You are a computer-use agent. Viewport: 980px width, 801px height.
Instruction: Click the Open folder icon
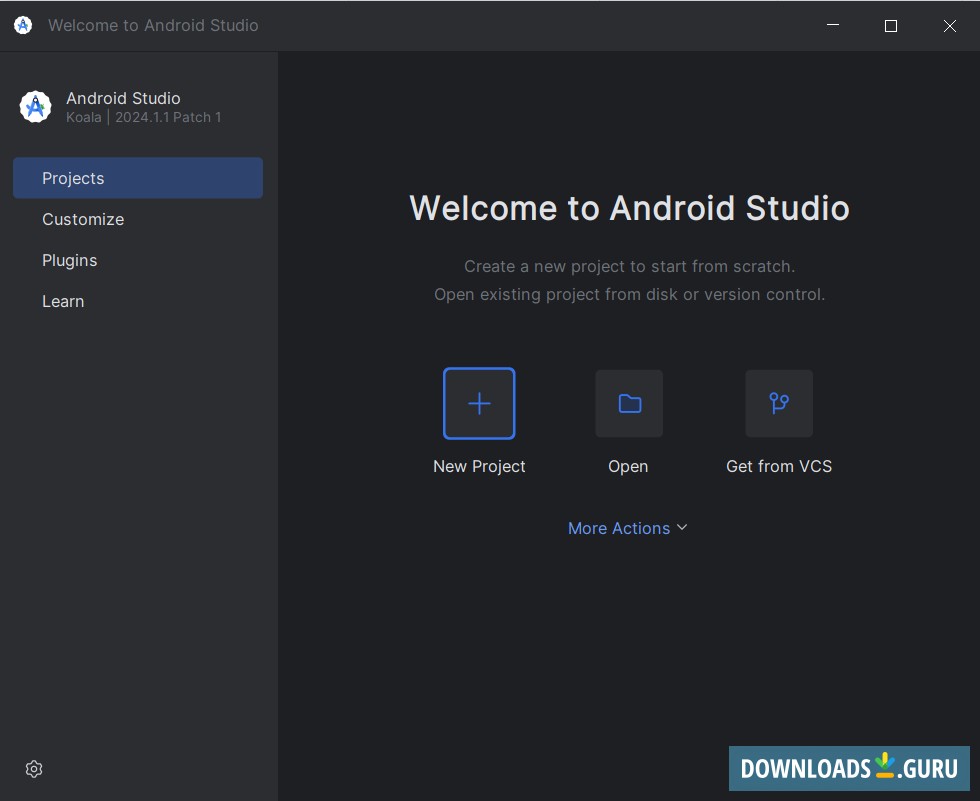click(x=628, y=403)
